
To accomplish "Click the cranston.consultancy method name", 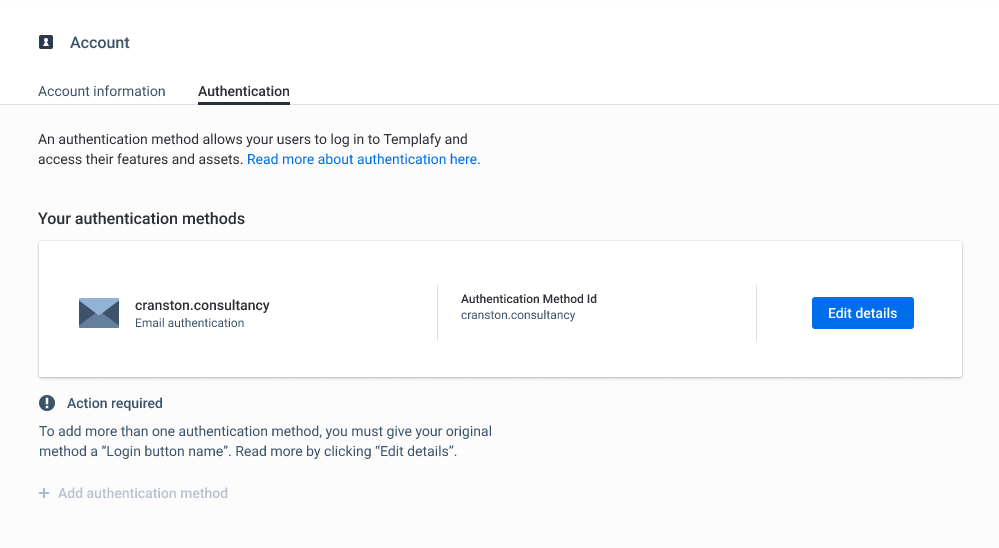I will point(202,305).
